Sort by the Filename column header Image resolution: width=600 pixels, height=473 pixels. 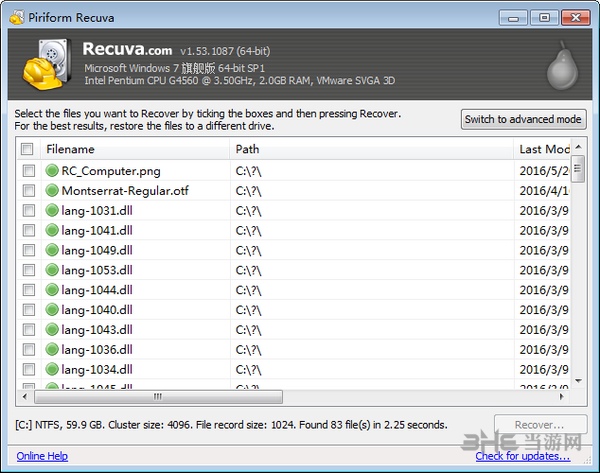pos(135,149)
